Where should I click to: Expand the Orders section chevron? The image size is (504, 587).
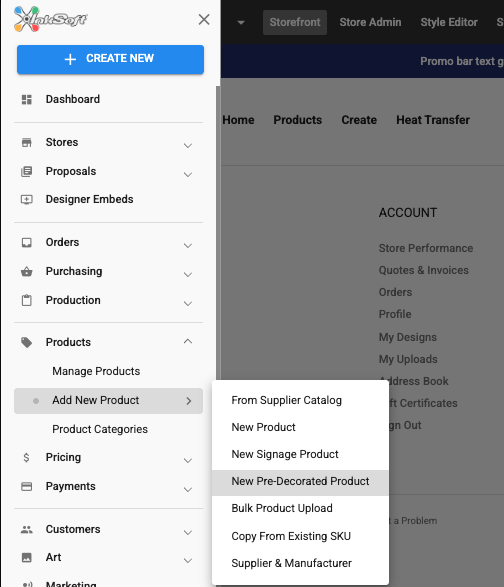coord(188,246)
